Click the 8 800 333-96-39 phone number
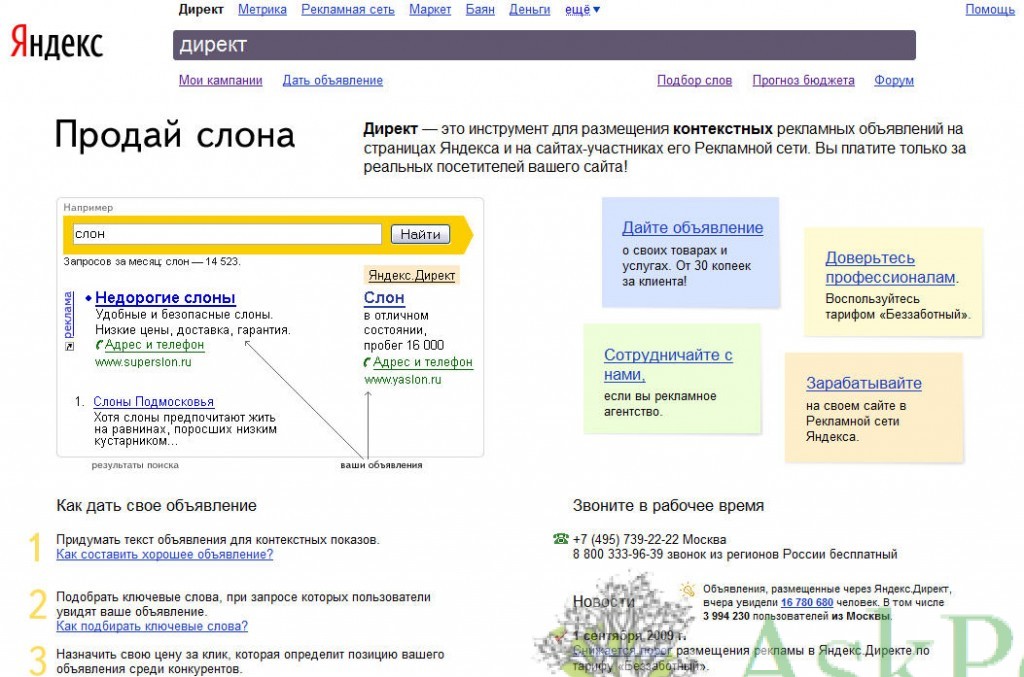 [618, 554]
